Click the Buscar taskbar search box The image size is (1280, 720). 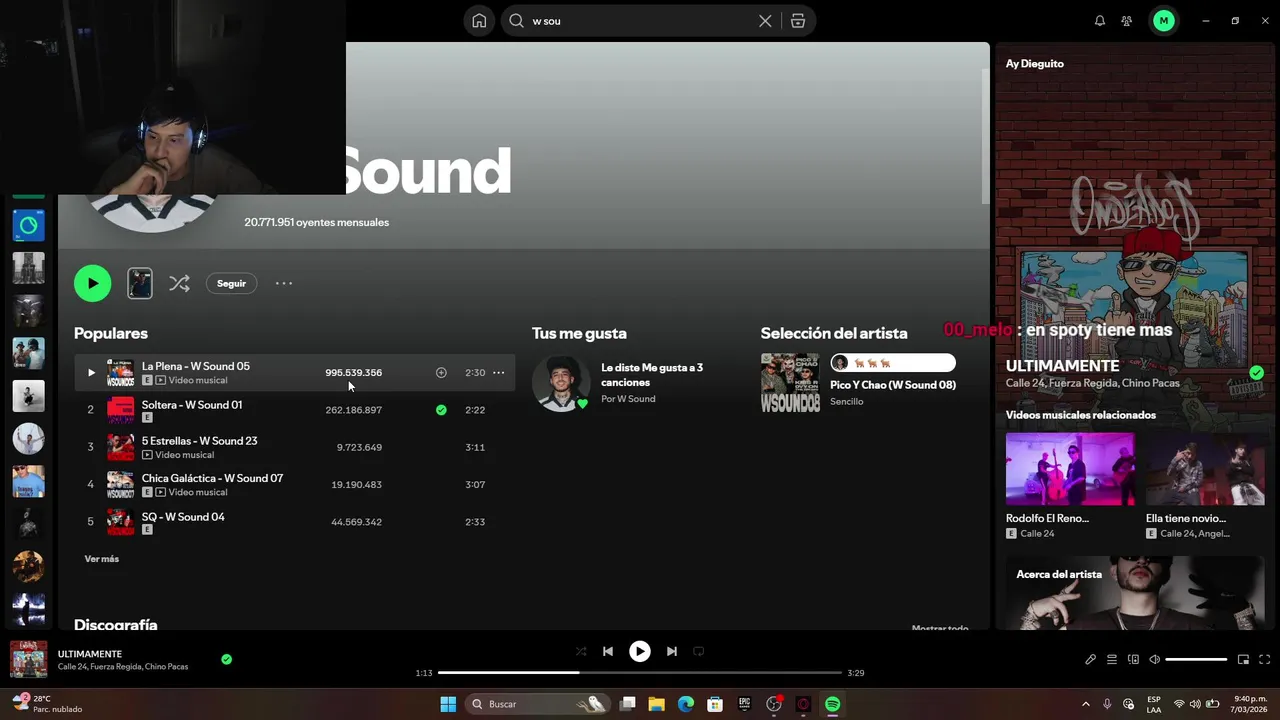pyautogui.click(x=539, y=704)
